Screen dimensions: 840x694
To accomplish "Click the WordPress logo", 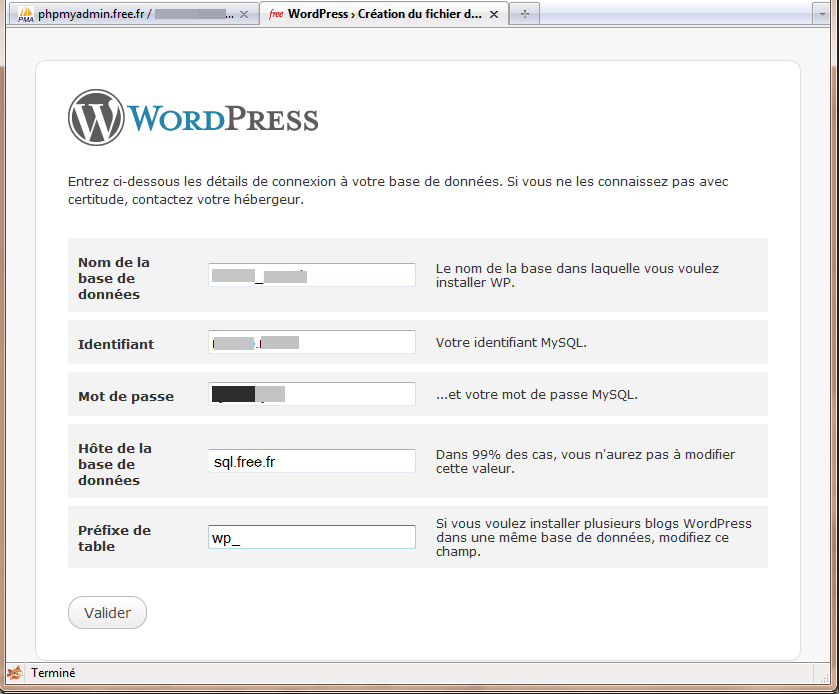I will (x=193, y=117).
